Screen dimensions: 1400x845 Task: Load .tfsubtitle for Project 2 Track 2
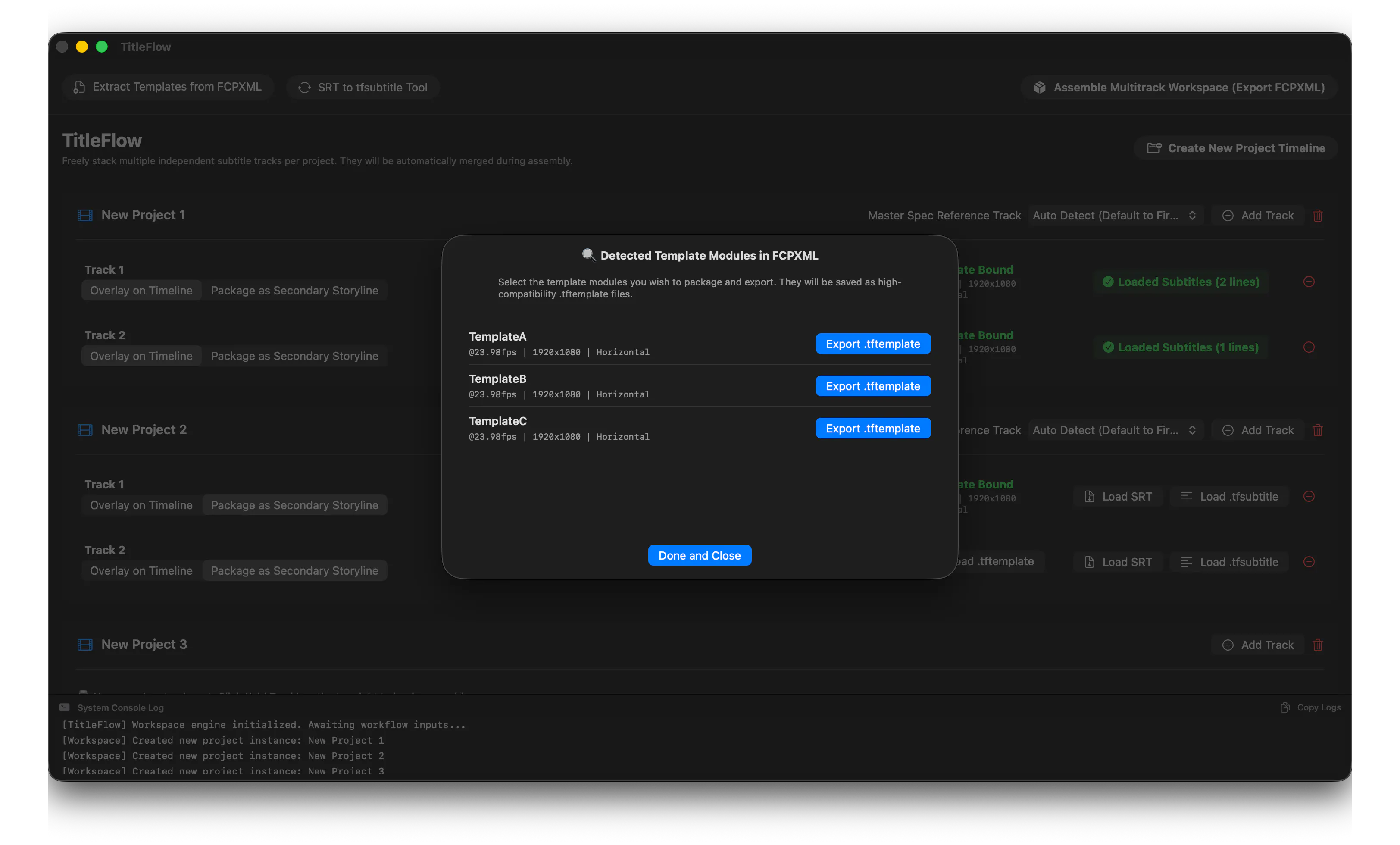(x=1229, y=562)
